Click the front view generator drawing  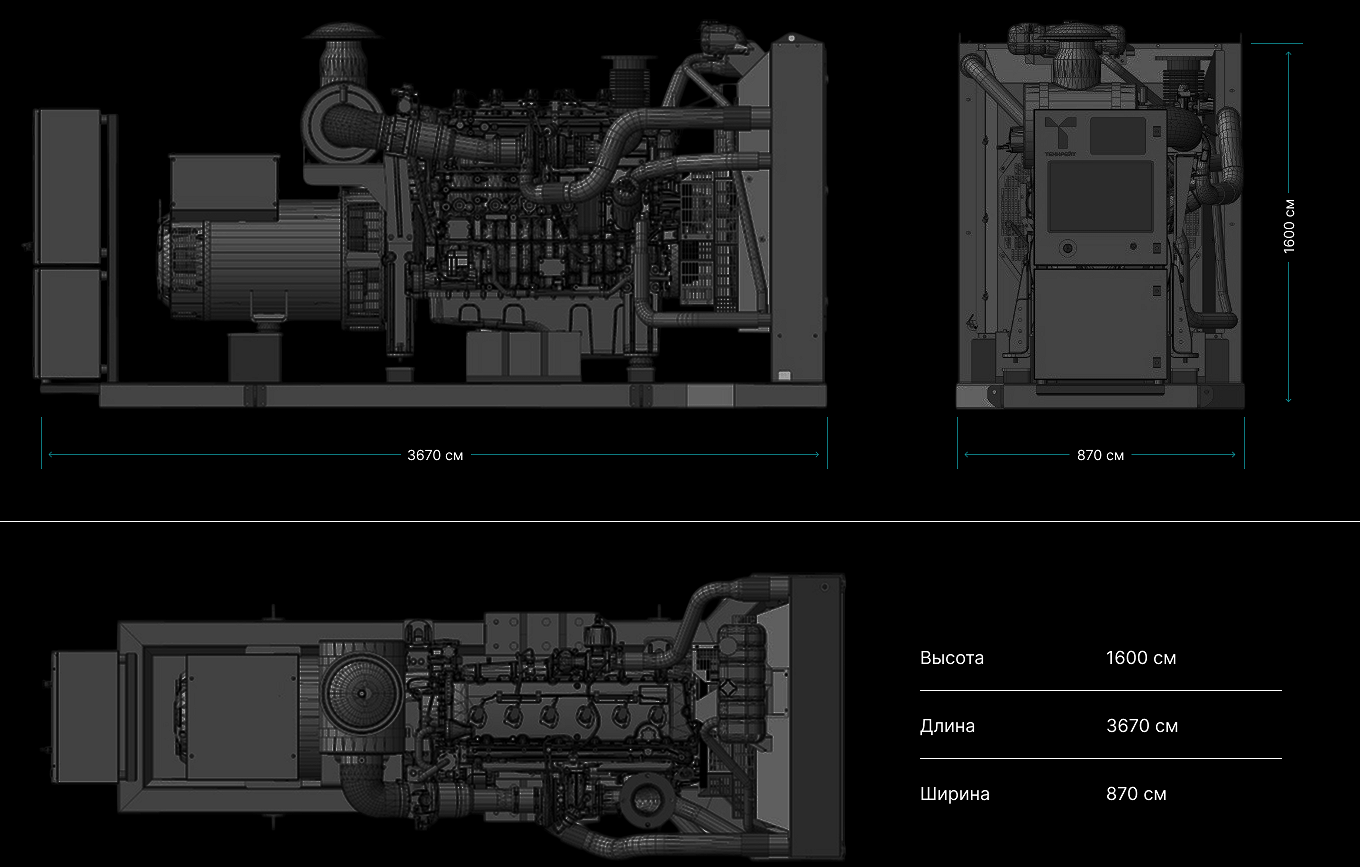tap(1101, 215)
